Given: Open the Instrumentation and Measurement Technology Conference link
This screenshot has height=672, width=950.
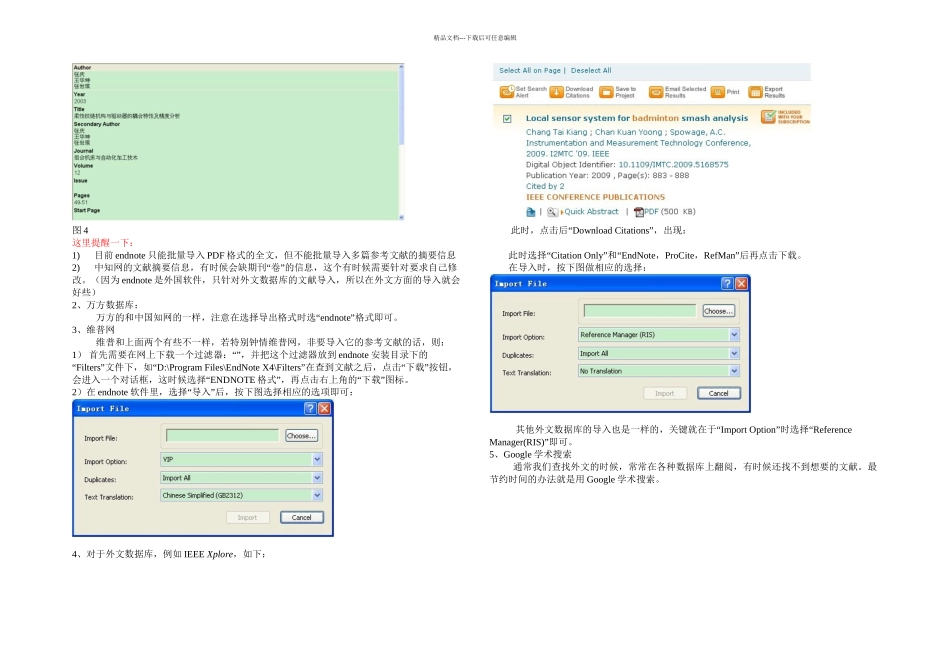Looking at the screenshot, I should click(638, 148).
